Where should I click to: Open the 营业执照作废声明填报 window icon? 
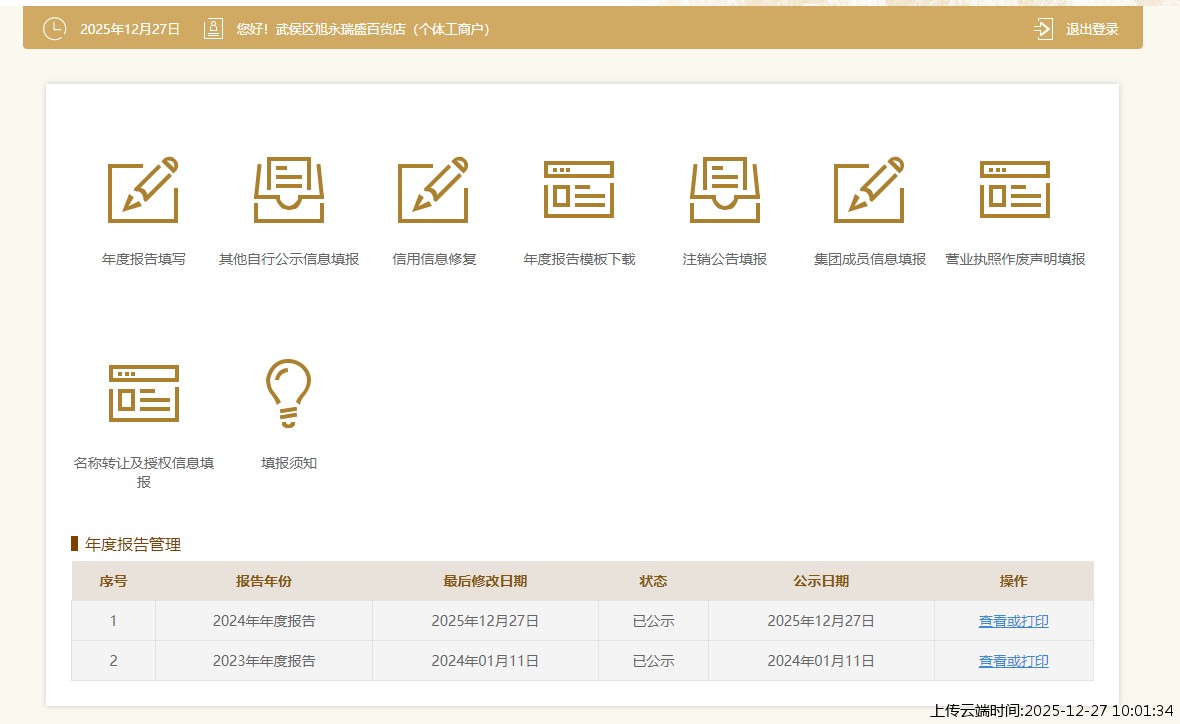(x=1014, y=190)
